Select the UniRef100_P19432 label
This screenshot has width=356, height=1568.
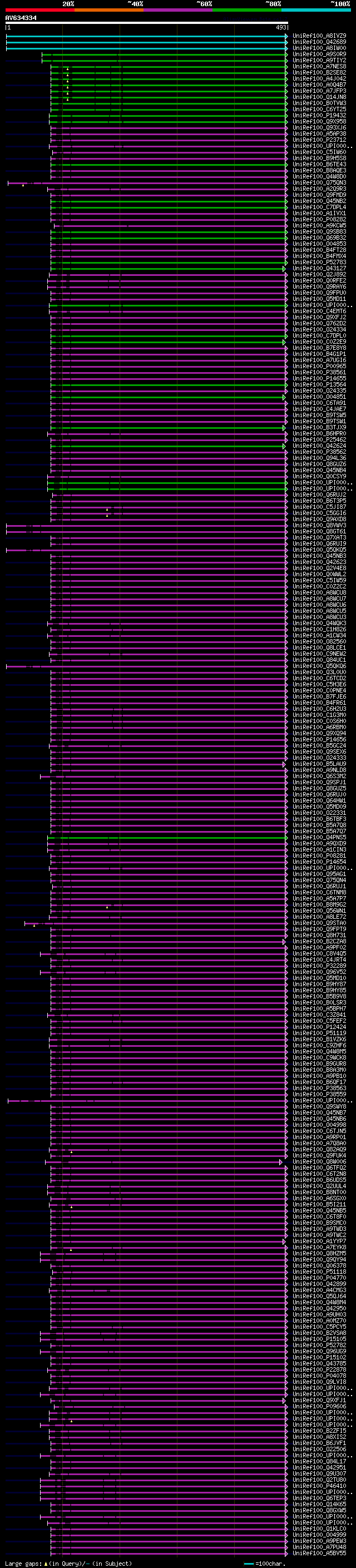(319, 115)
